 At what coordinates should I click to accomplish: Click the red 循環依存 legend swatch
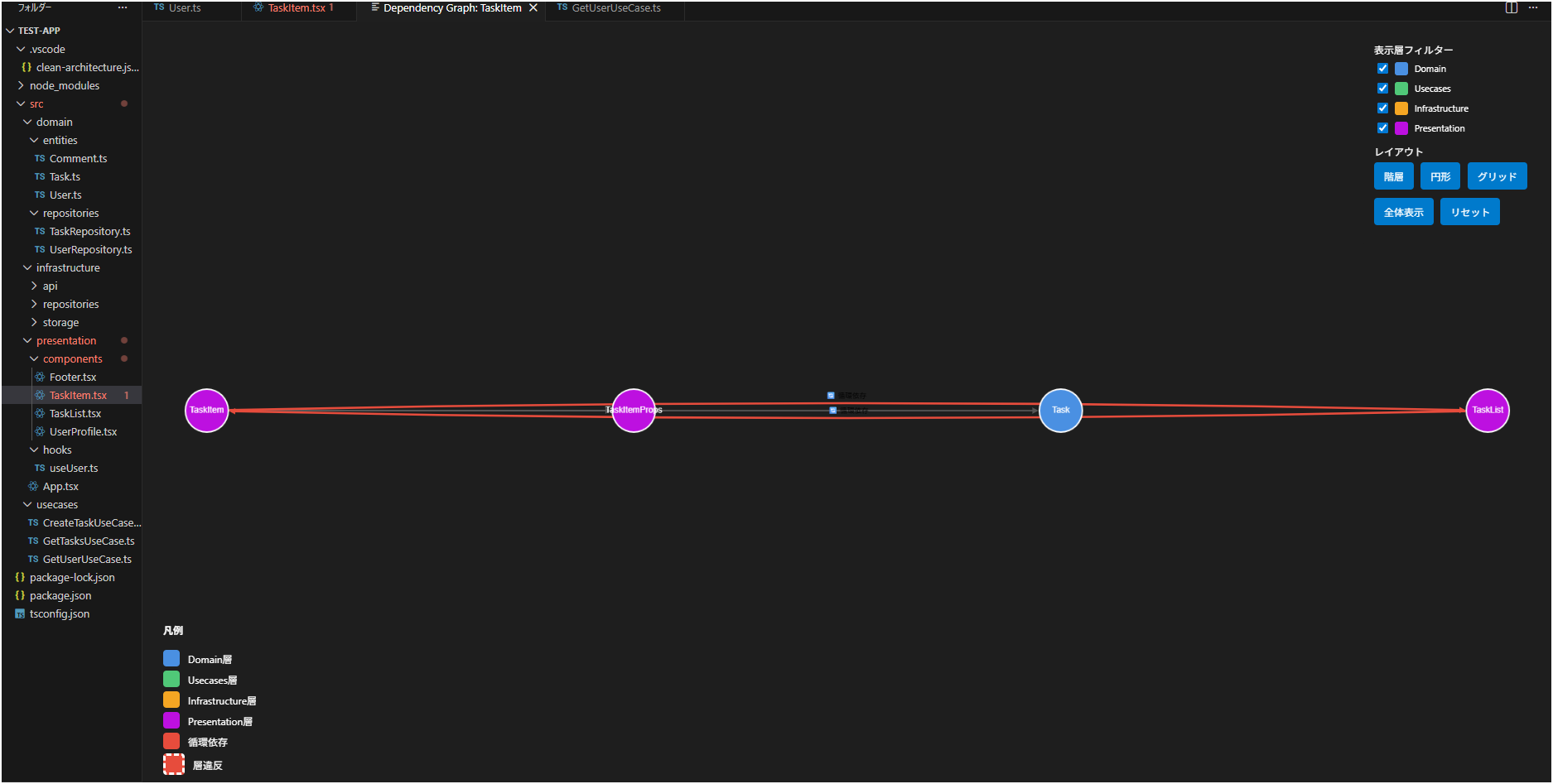[x=171, y=741]
